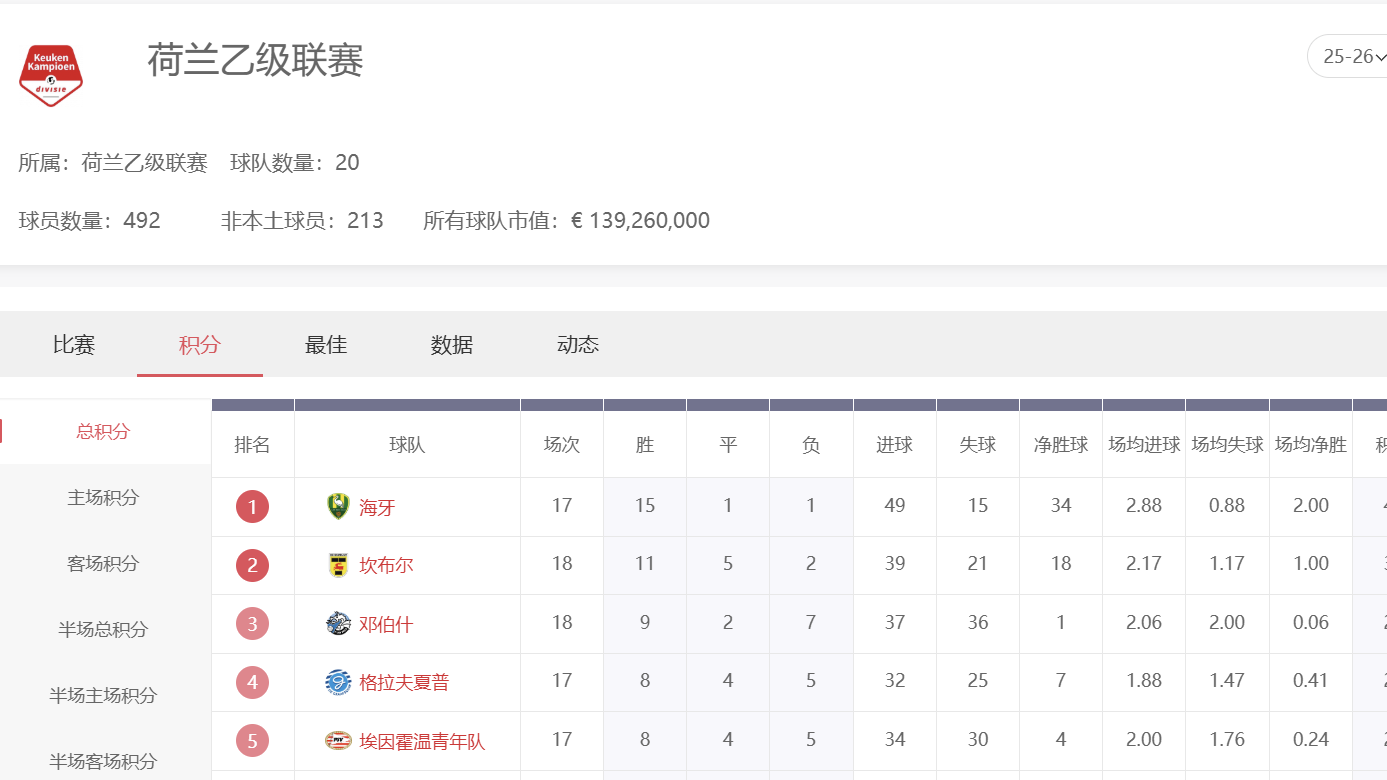Open the 数据 tab
1387x780 pixels.
(451, 344)
